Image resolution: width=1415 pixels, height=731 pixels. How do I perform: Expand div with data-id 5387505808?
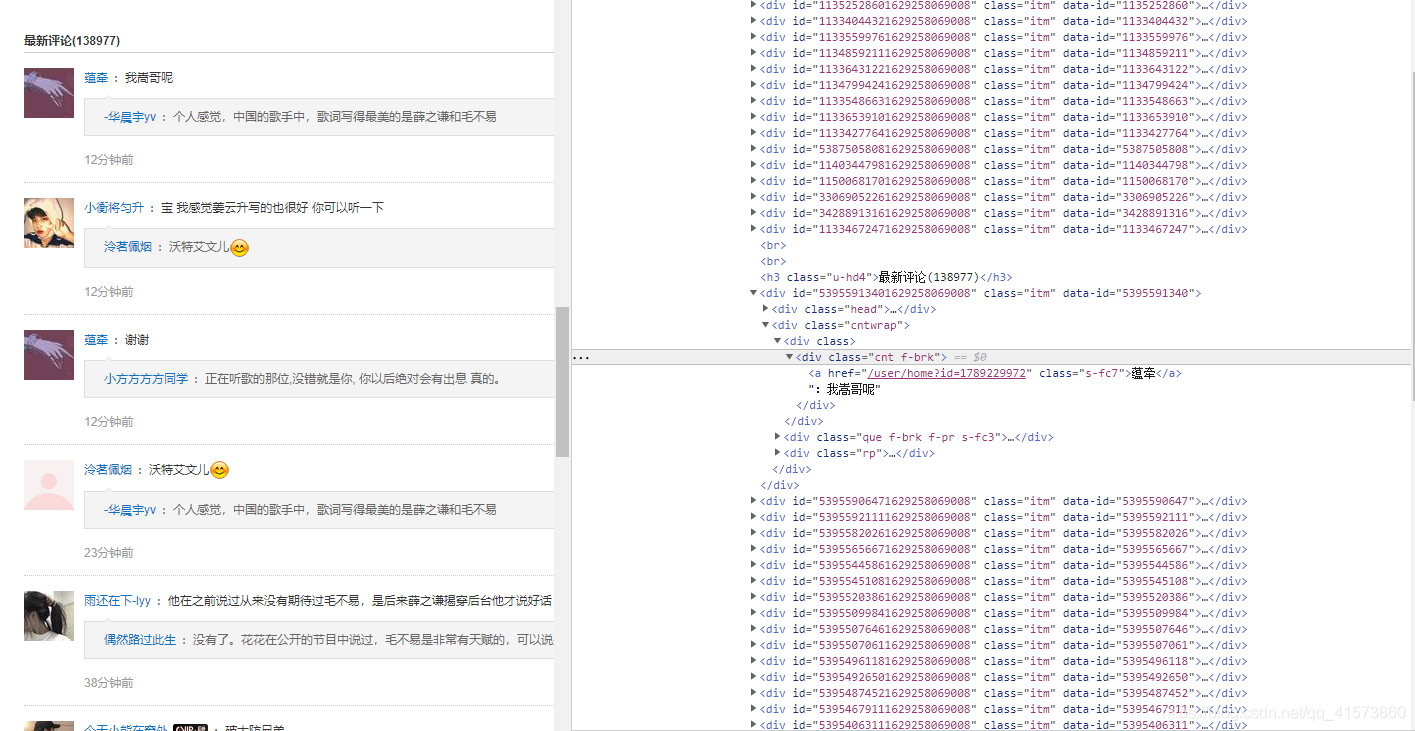click(x=754, y=149)
